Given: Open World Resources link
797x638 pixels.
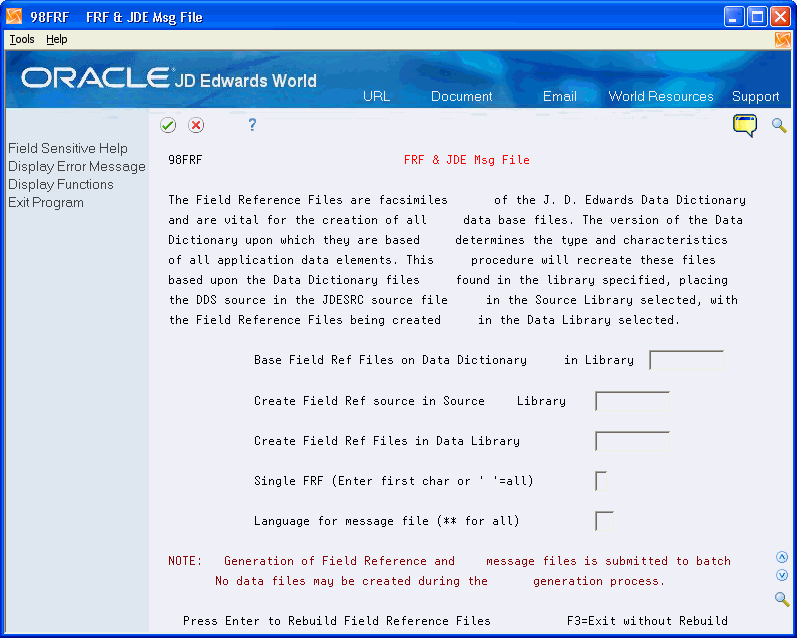Looking at the screenshot, I should (661, 96).
